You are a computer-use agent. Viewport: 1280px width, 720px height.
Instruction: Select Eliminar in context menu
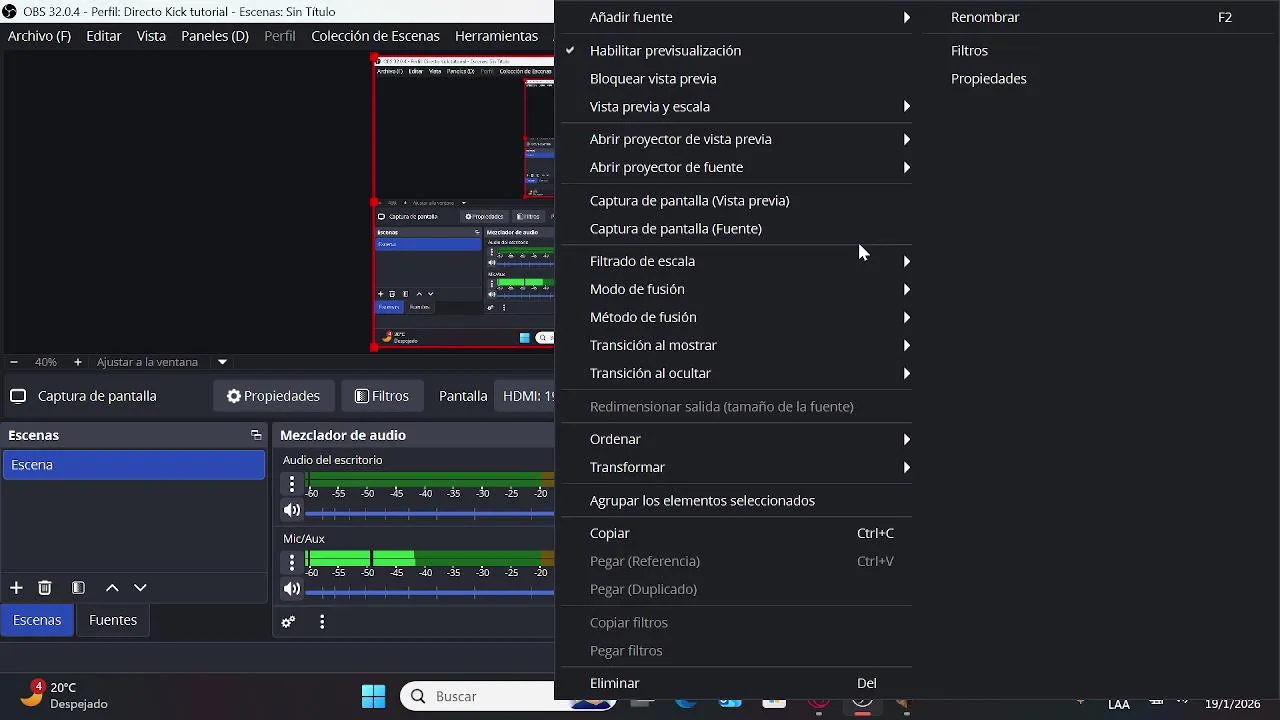pos(736,683)
